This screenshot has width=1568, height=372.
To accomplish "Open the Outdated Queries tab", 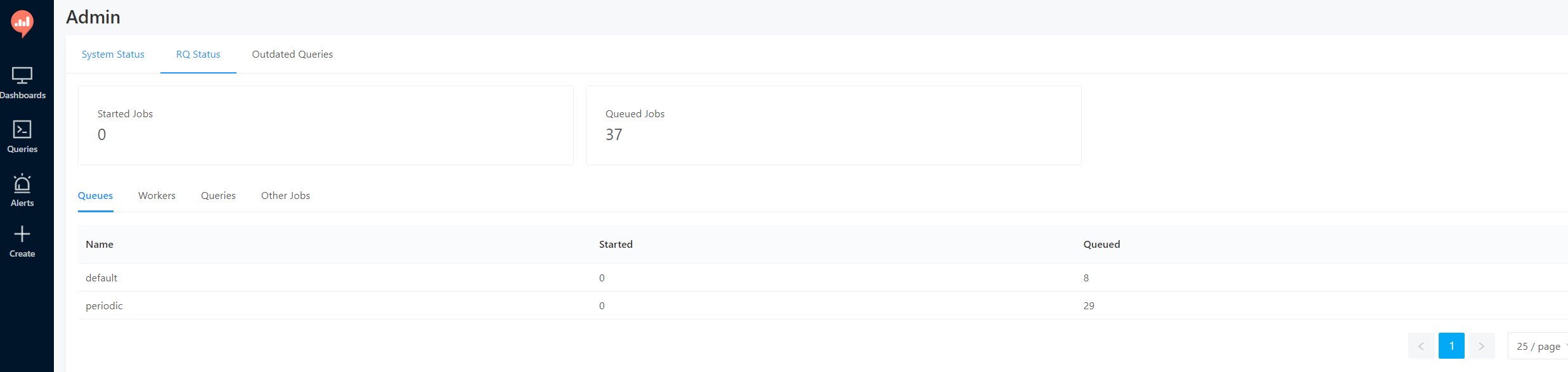I will [x=292, y=55].
